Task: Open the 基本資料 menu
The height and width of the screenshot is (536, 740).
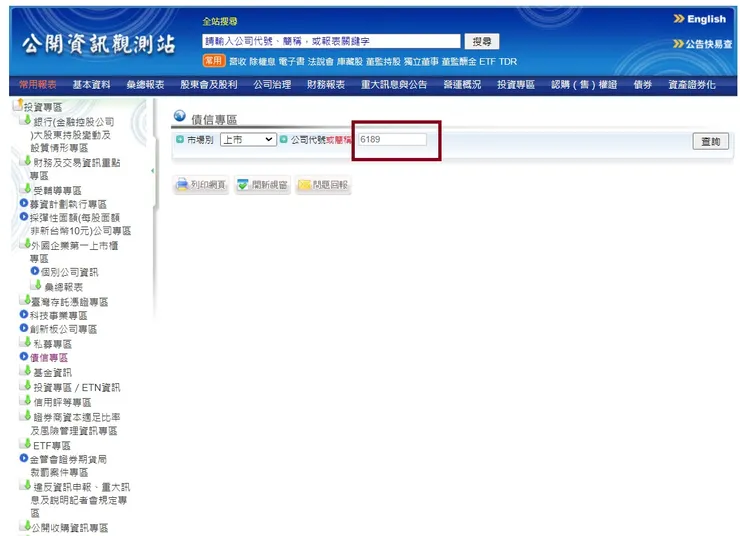Action: click(x=92, y=84)
